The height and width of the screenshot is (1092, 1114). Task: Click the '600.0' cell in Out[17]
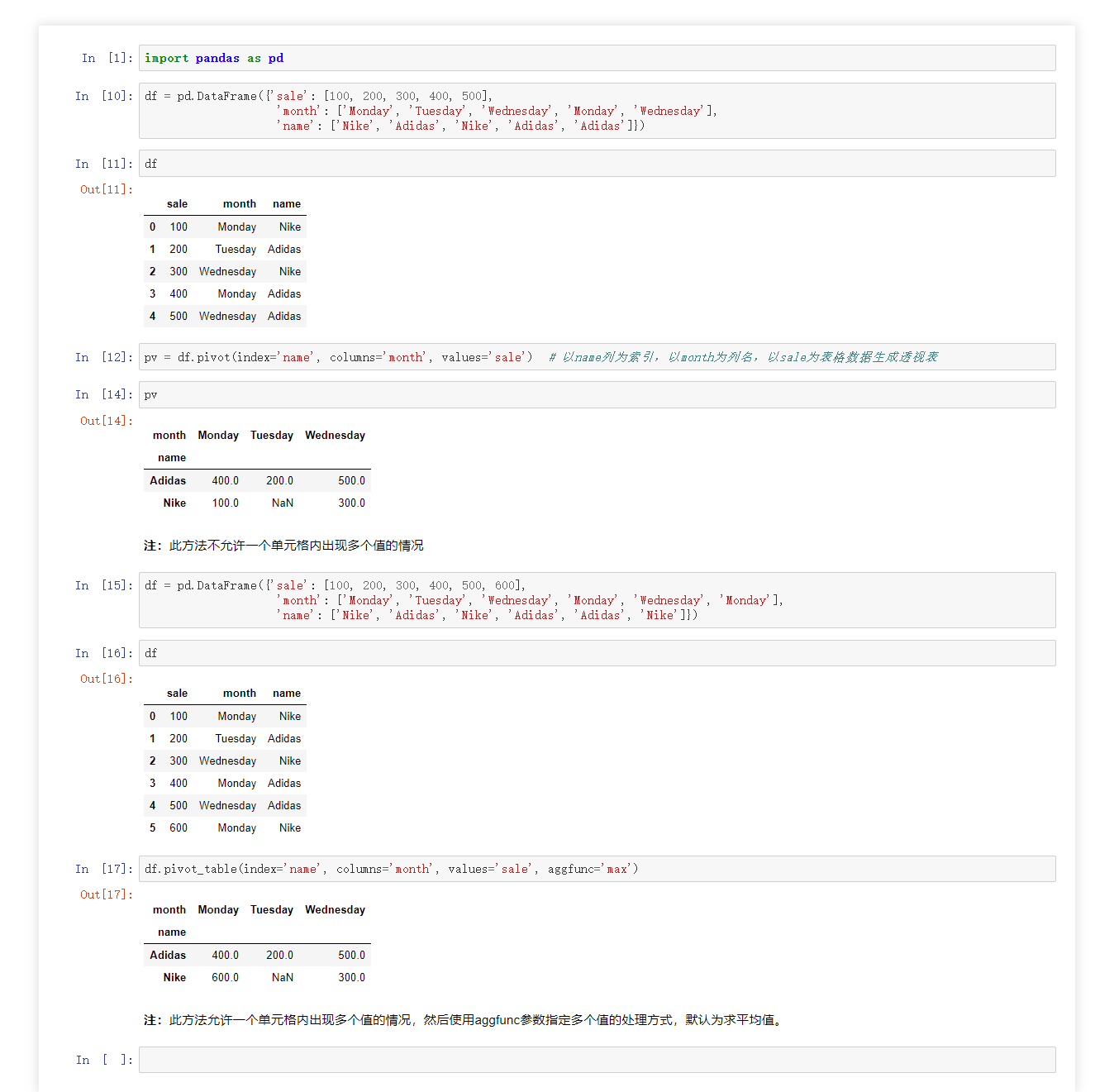[225, 977]
